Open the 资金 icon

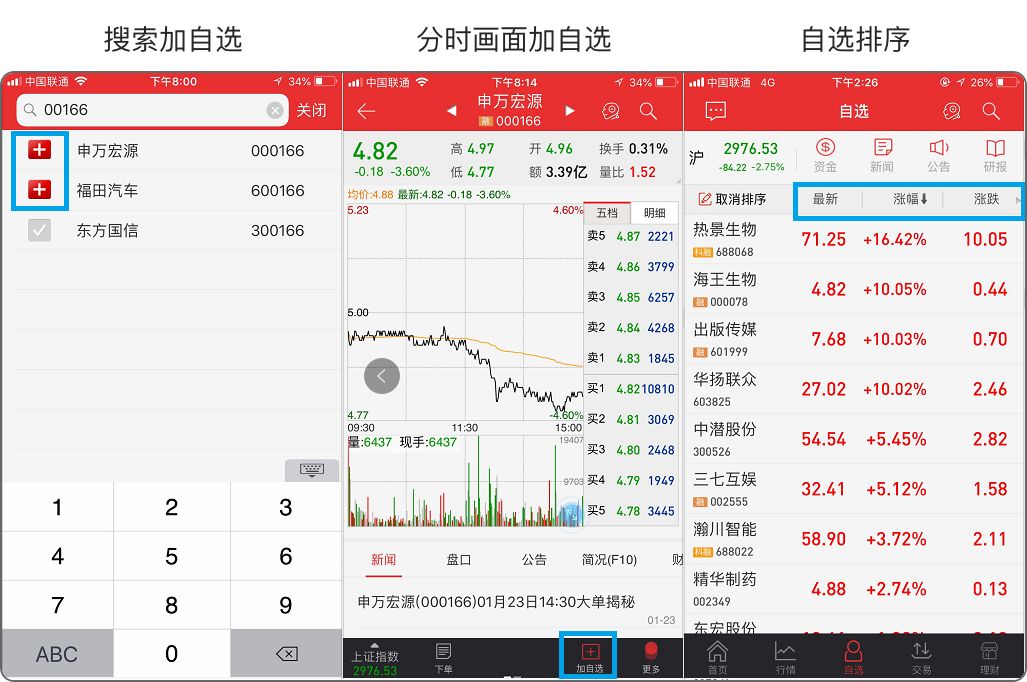point(825,155)
